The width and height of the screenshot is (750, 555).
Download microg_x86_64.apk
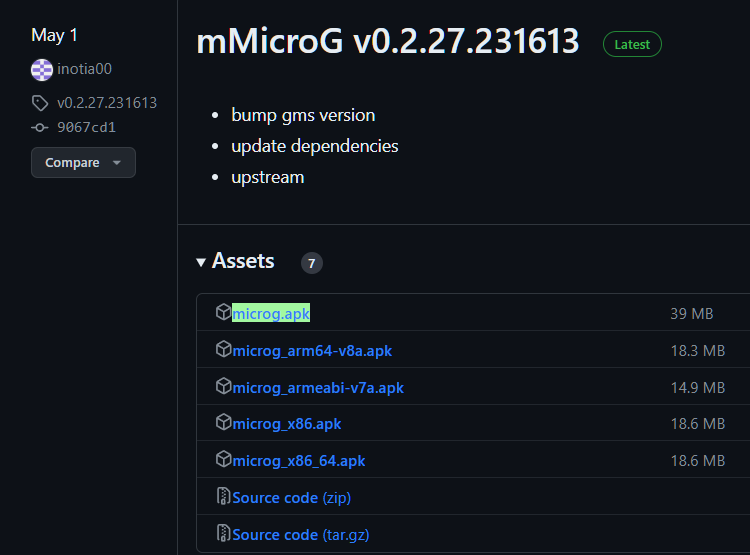tap(298, 461)
